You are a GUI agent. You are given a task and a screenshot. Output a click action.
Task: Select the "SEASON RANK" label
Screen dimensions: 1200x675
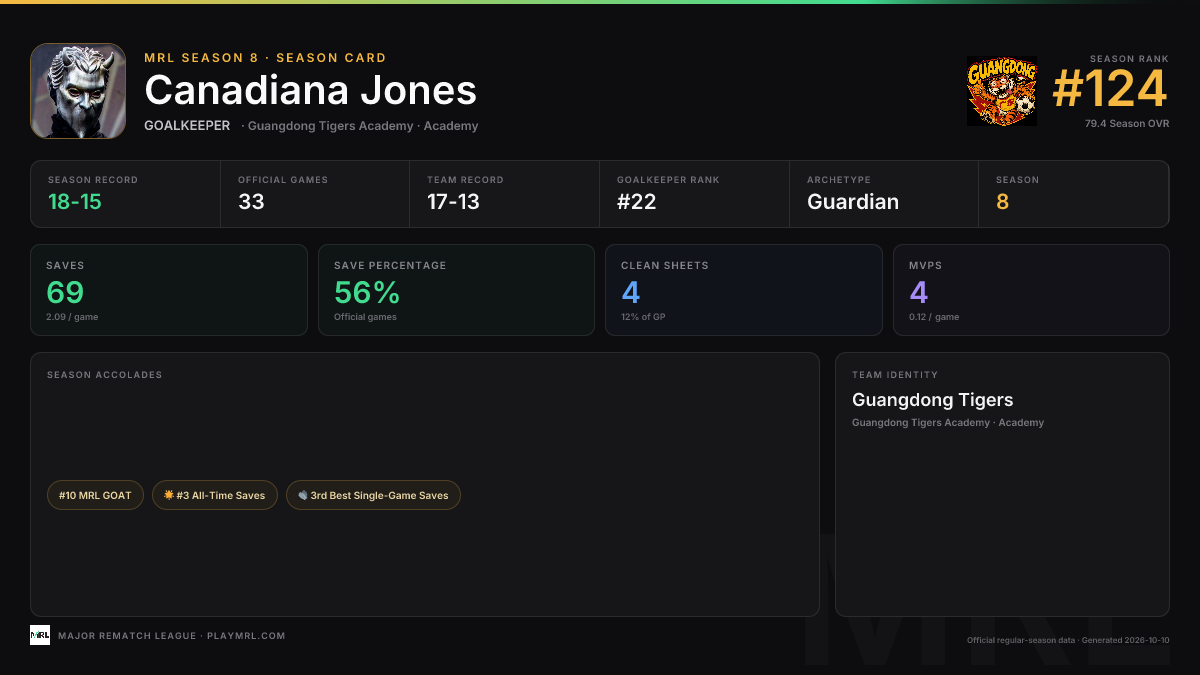click(1129, 59)
